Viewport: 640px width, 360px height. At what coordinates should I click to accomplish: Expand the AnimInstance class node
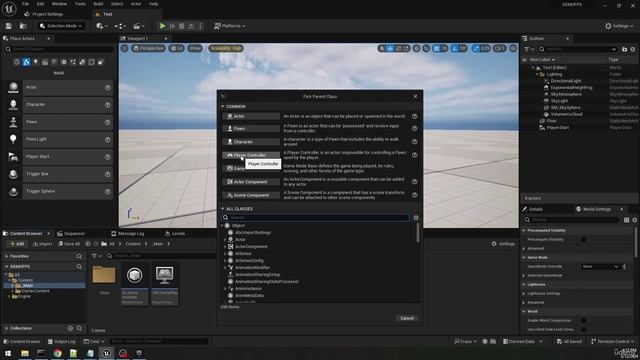click(x=225, y=289)
